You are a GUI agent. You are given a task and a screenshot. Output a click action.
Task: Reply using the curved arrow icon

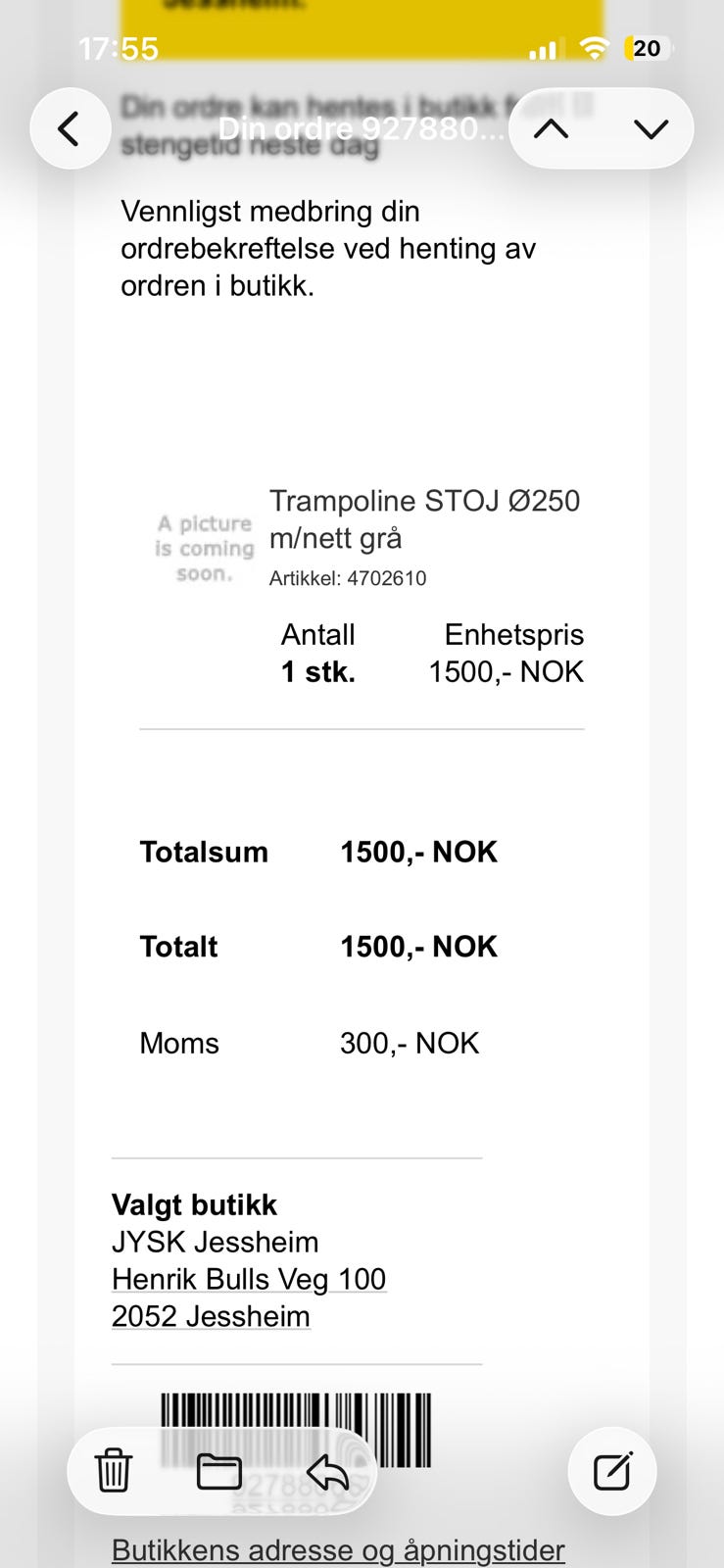pos(327,1471)
